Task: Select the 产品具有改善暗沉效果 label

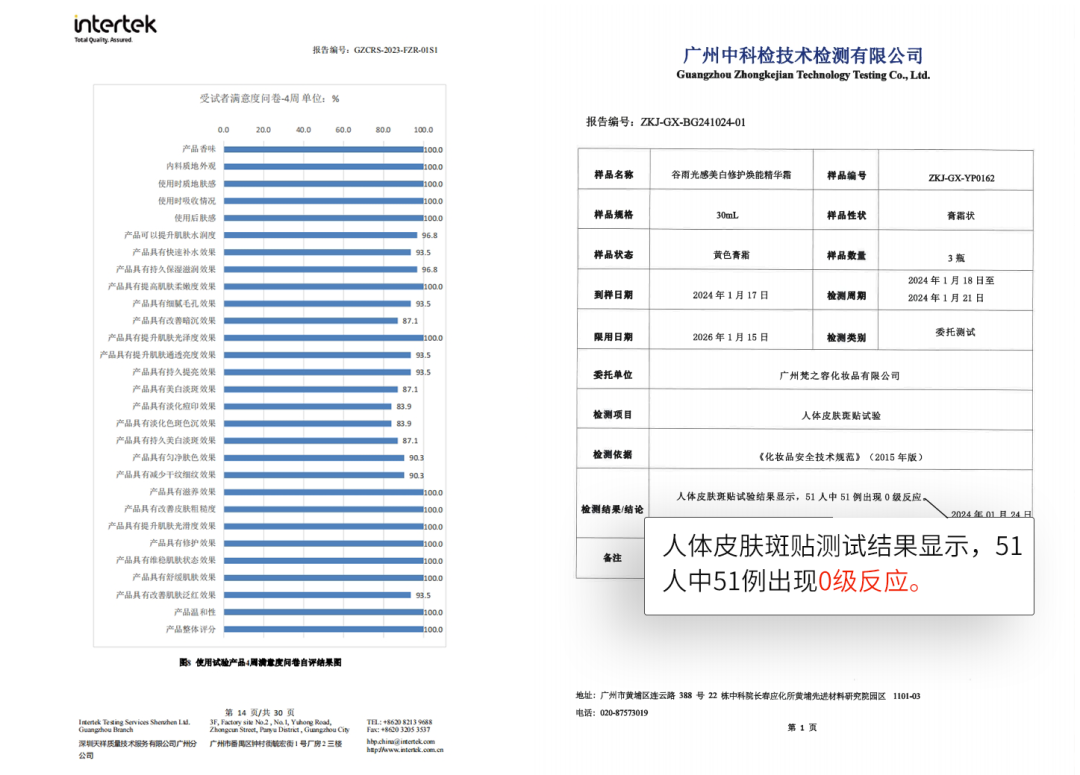Action: coord(174,320)
